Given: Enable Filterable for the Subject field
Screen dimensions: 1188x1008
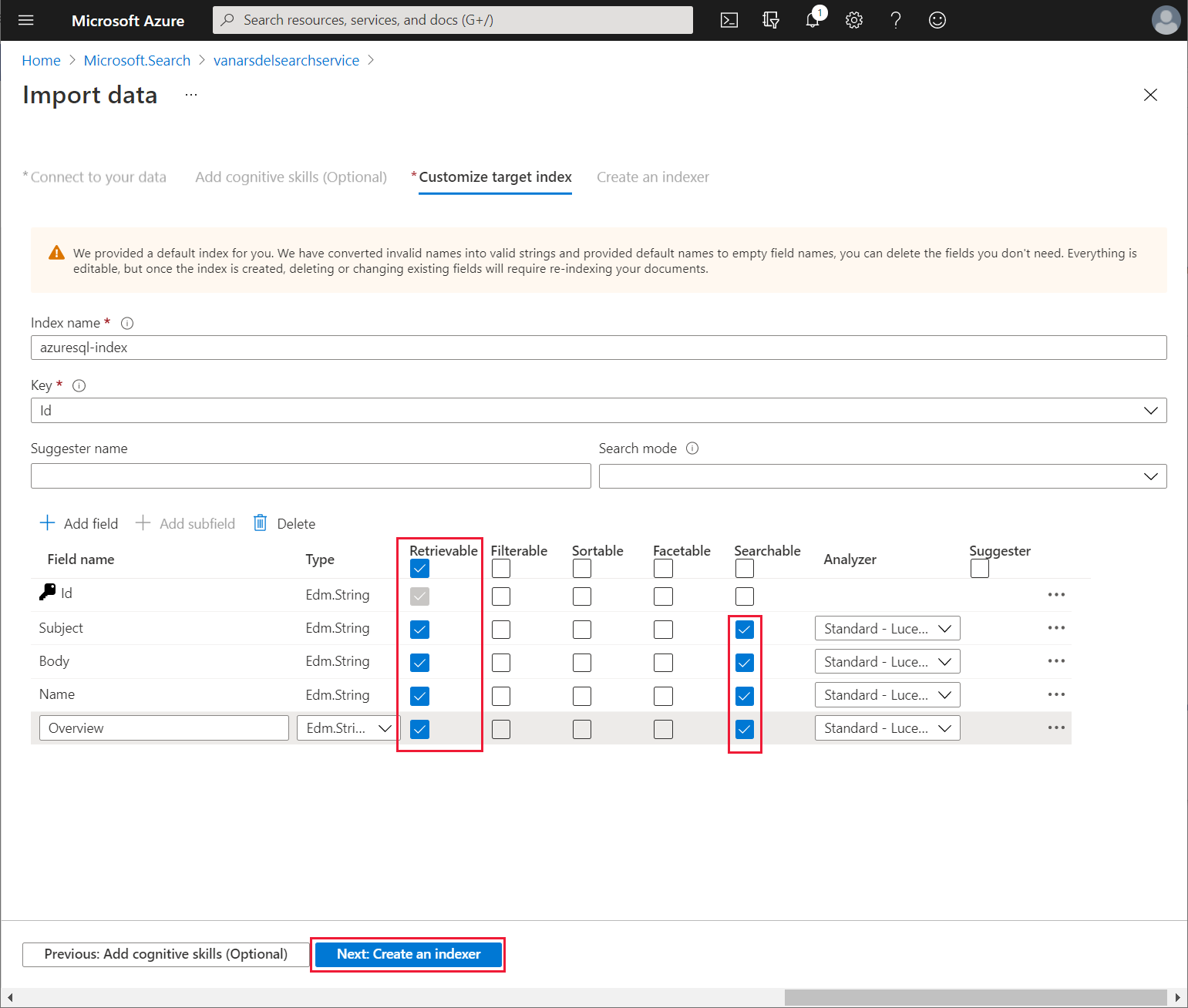Looking at the screenshot, I should (x=501, y=630).
